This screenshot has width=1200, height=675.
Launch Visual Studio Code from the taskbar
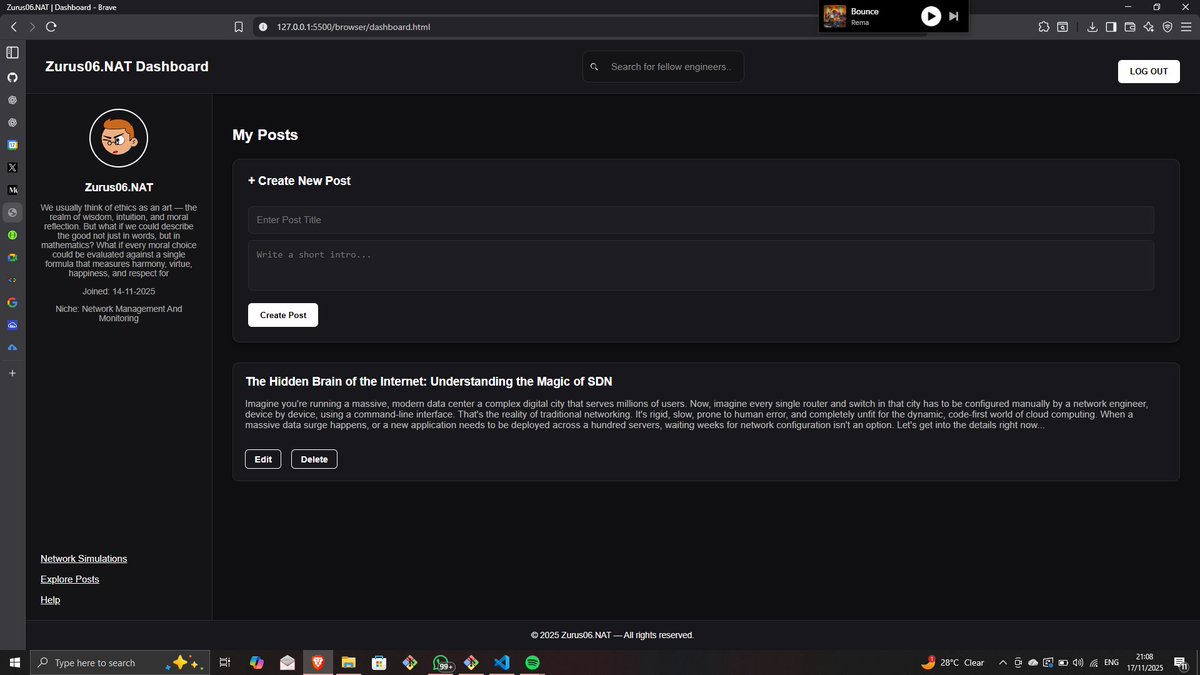[502, 662]
